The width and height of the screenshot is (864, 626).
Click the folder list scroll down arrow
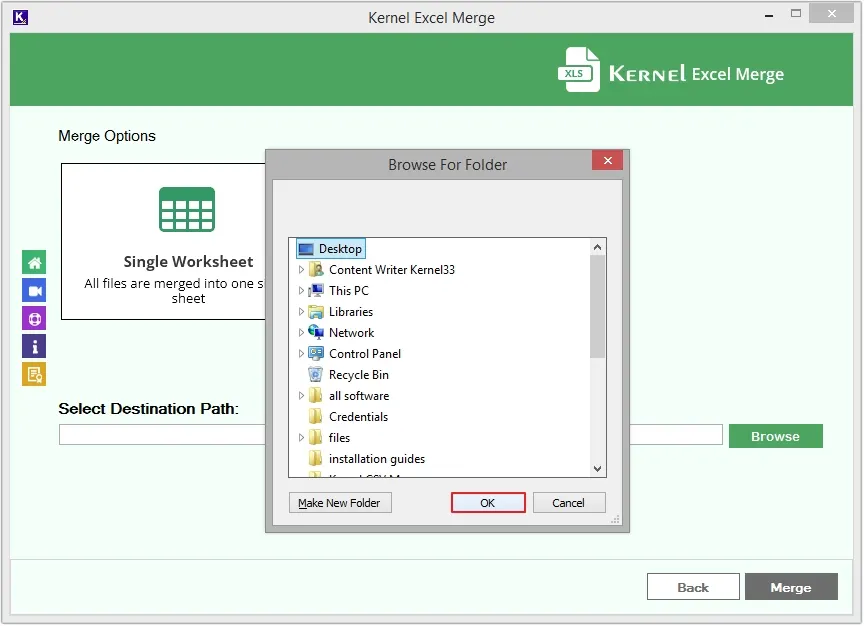pyautogui.click(x=598, y=468)
